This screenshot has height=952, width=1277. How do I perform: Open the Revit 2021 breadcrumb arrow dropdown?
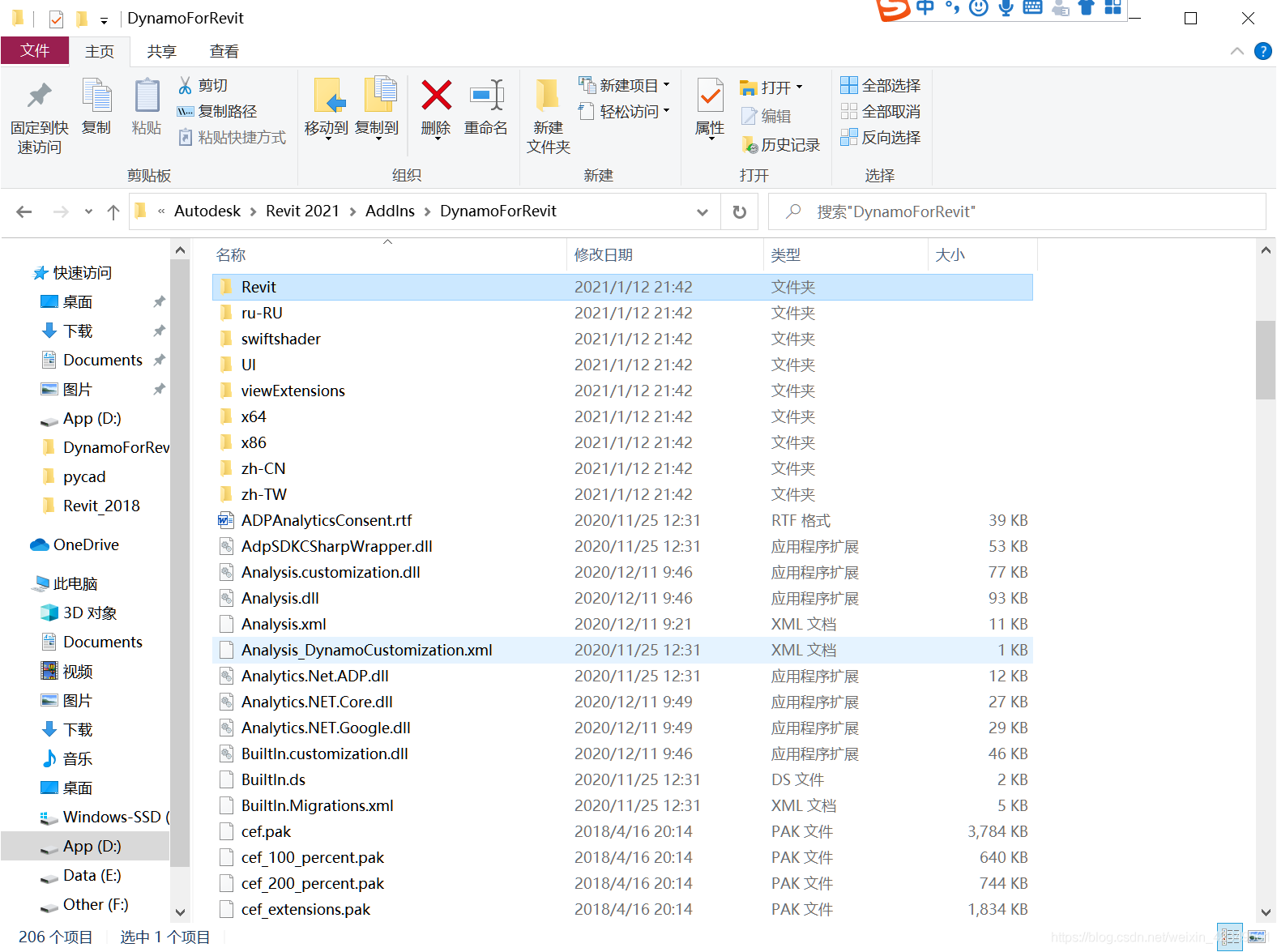[352, 211]
